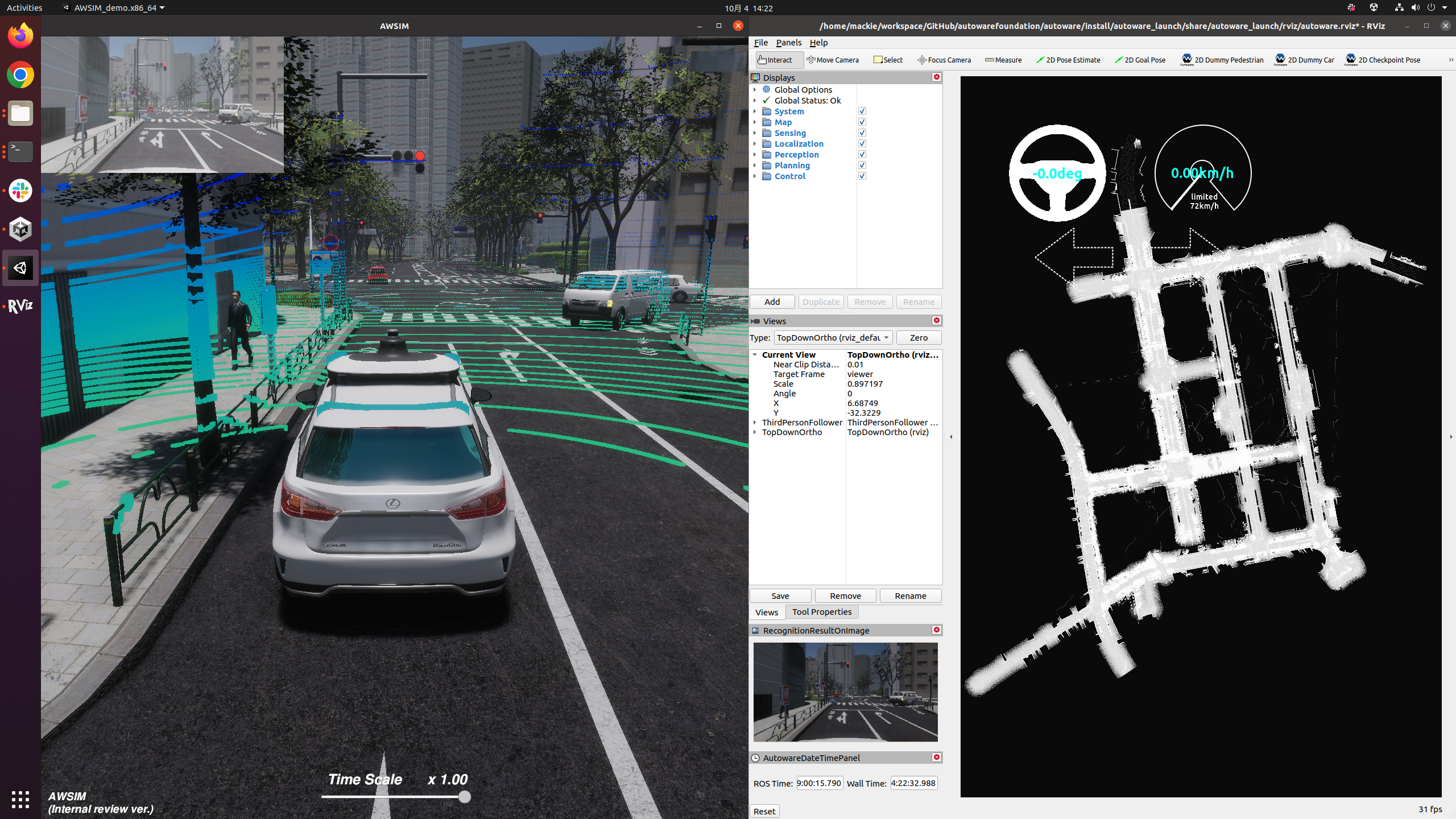Viewport: 1456px width, 819px height.
Task: Pick the 2D Goal Pose tool
Action: pyautogui.click(x=1140, y=60)
